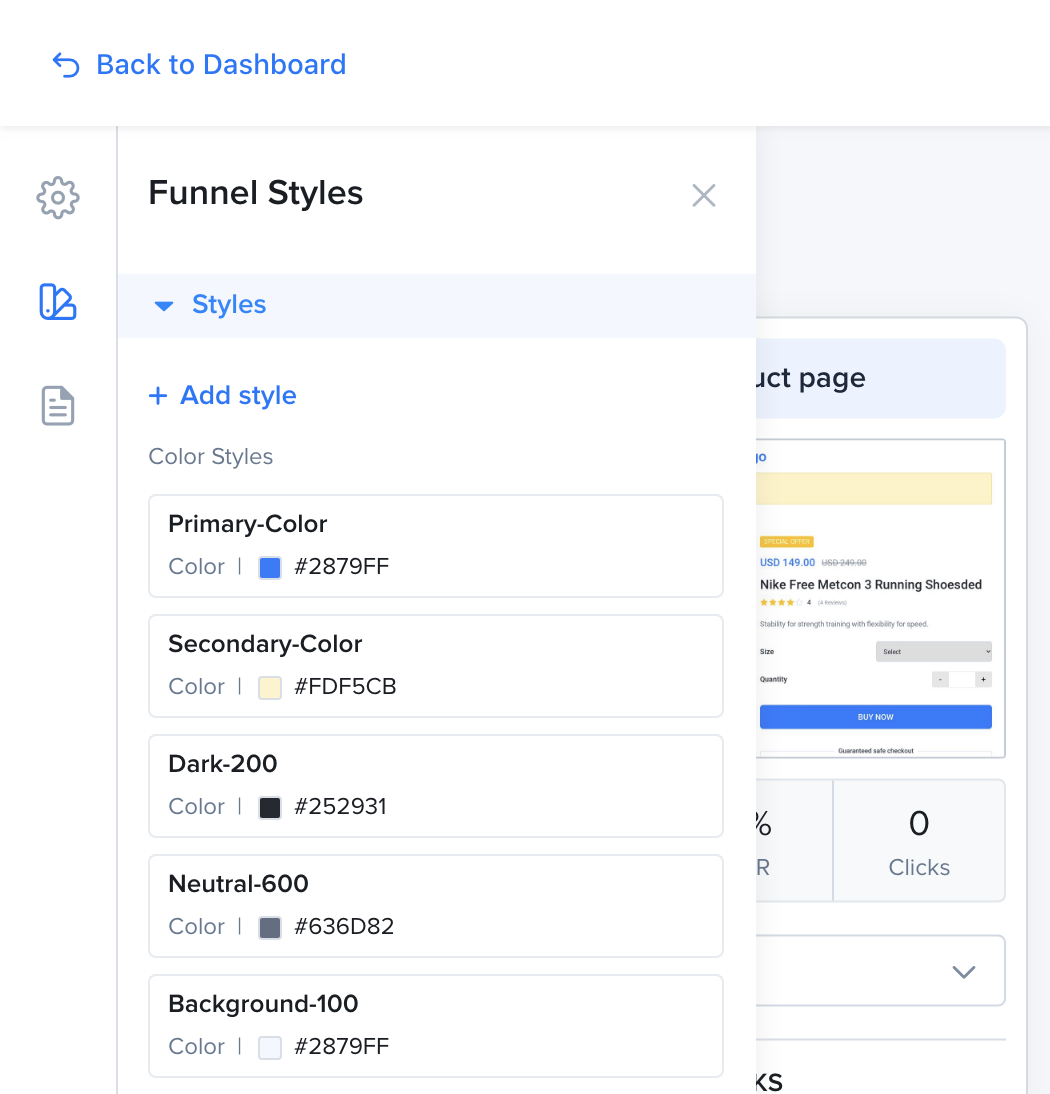
Task: Click the #FDF5CB hex value
Action: [x=345, y=687]
